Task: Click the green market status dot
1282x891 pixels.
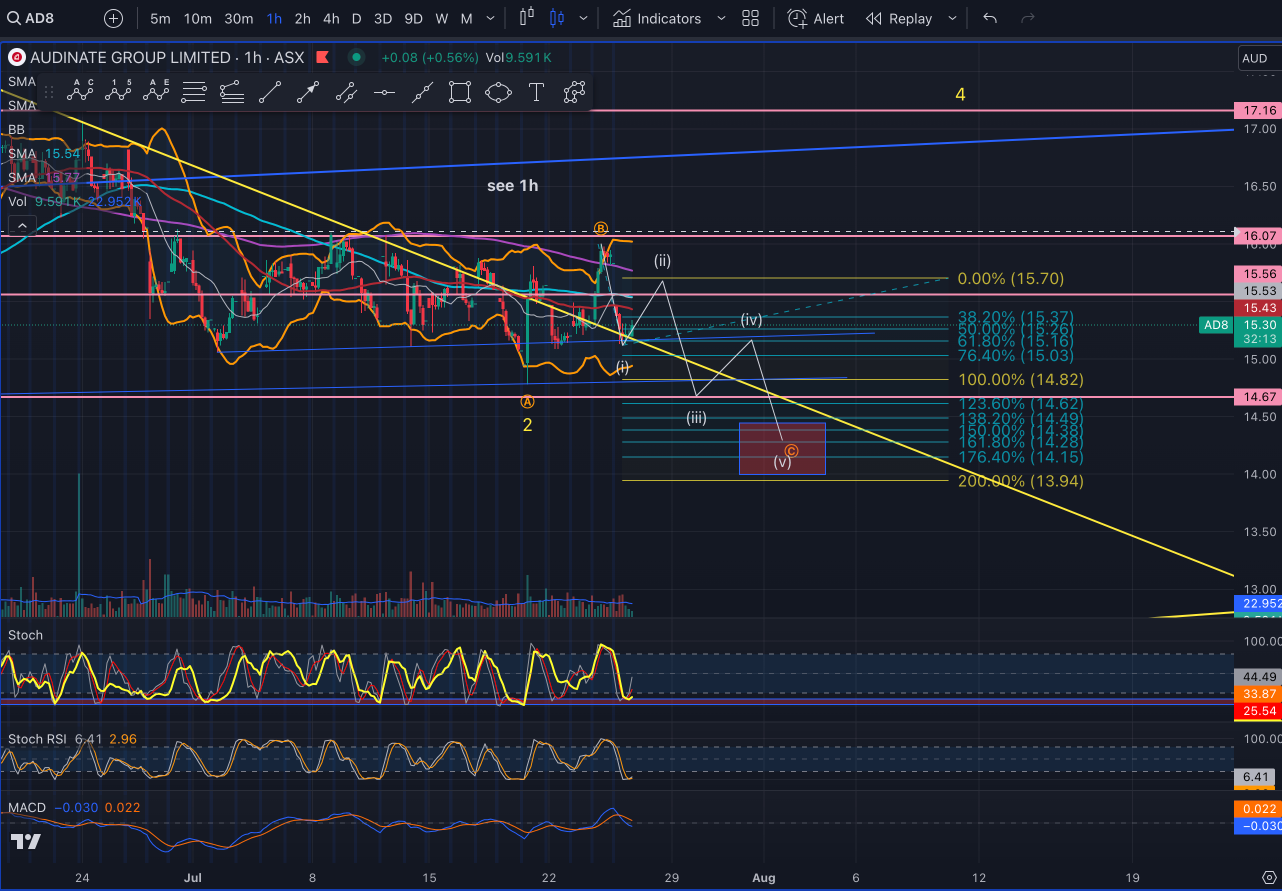Action: [356, 58]
